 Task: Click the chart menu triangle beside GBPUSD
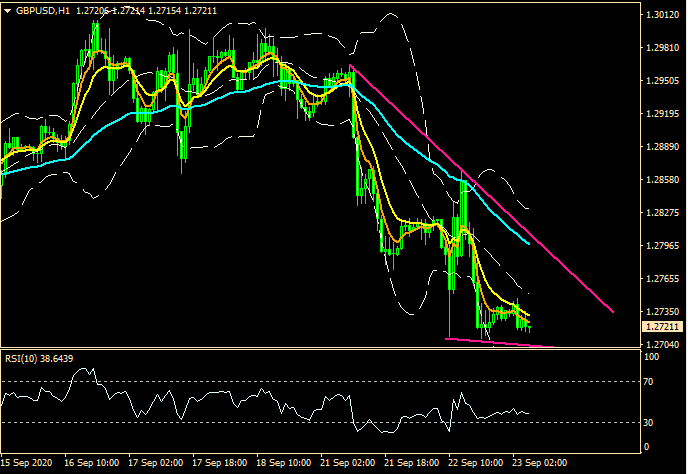(7, 10)
